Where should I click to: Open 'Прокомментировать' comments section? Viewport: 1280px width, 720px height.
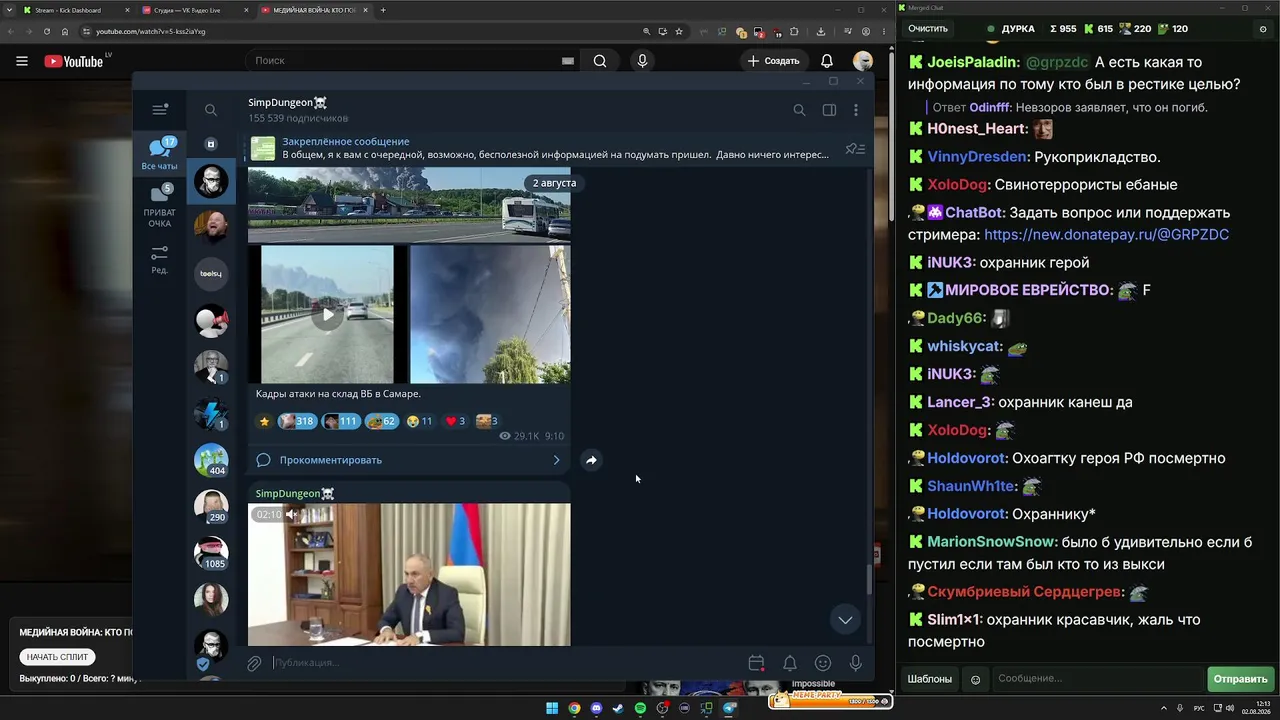409,460
